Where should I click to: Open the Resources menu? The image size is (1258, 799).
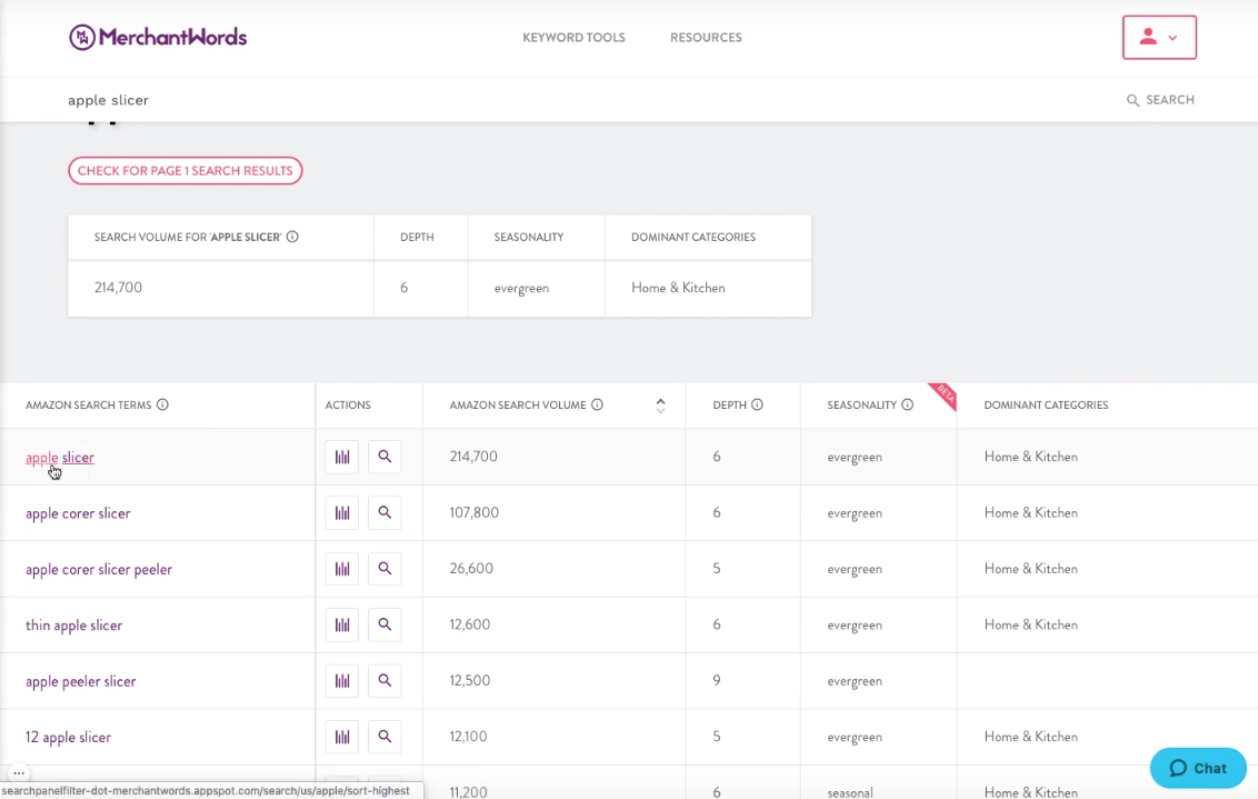[706, 38]
